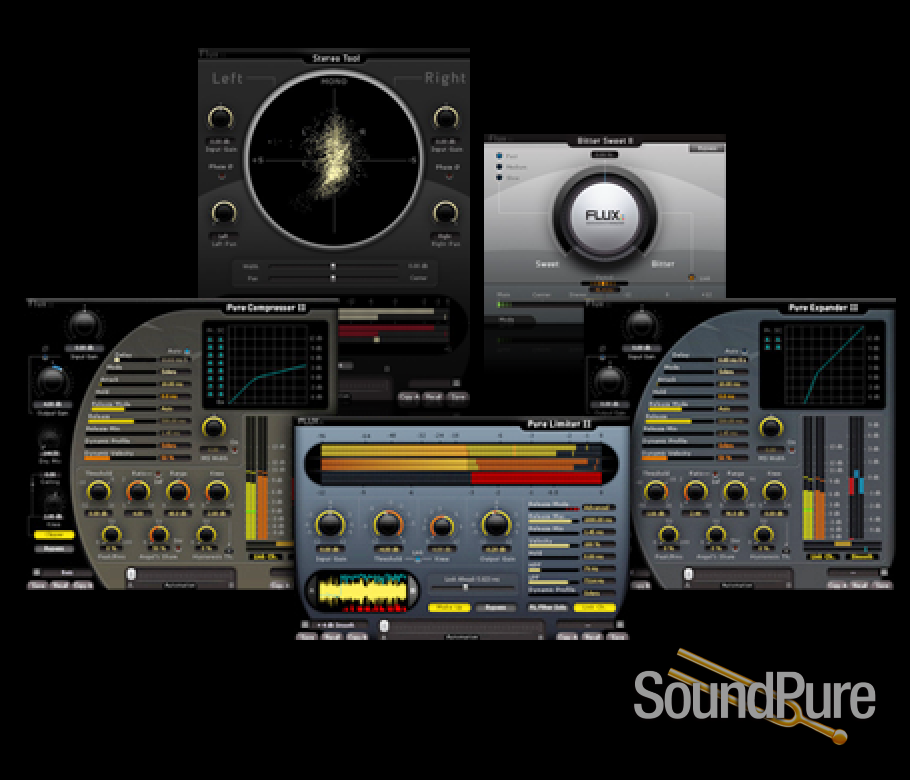
Task: Toggle the Auto delay switch in Pure Compressor II
Action: [187, 352]
